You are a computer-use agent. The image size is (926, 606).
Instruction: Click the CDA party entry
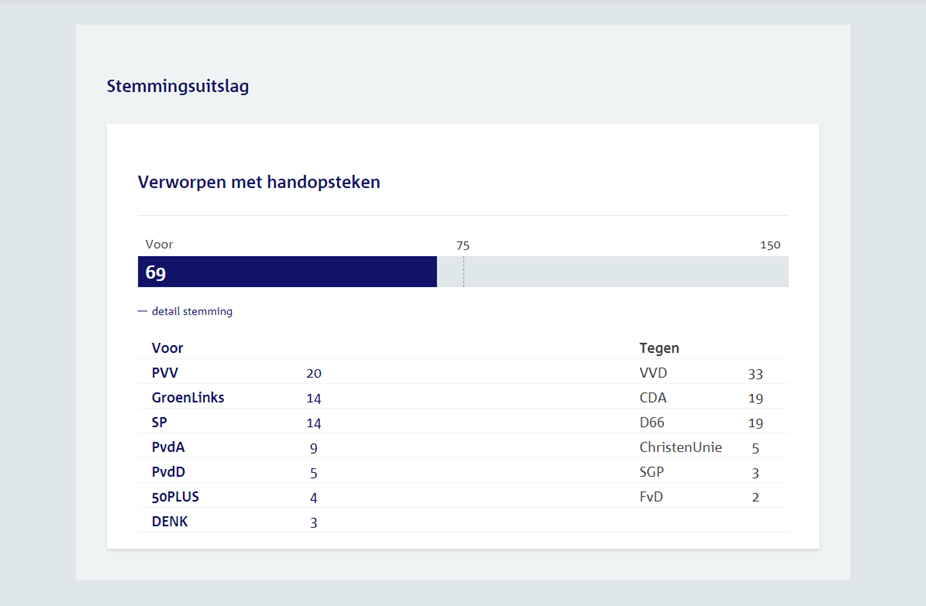pyautogui.click(x=653, y=397)
